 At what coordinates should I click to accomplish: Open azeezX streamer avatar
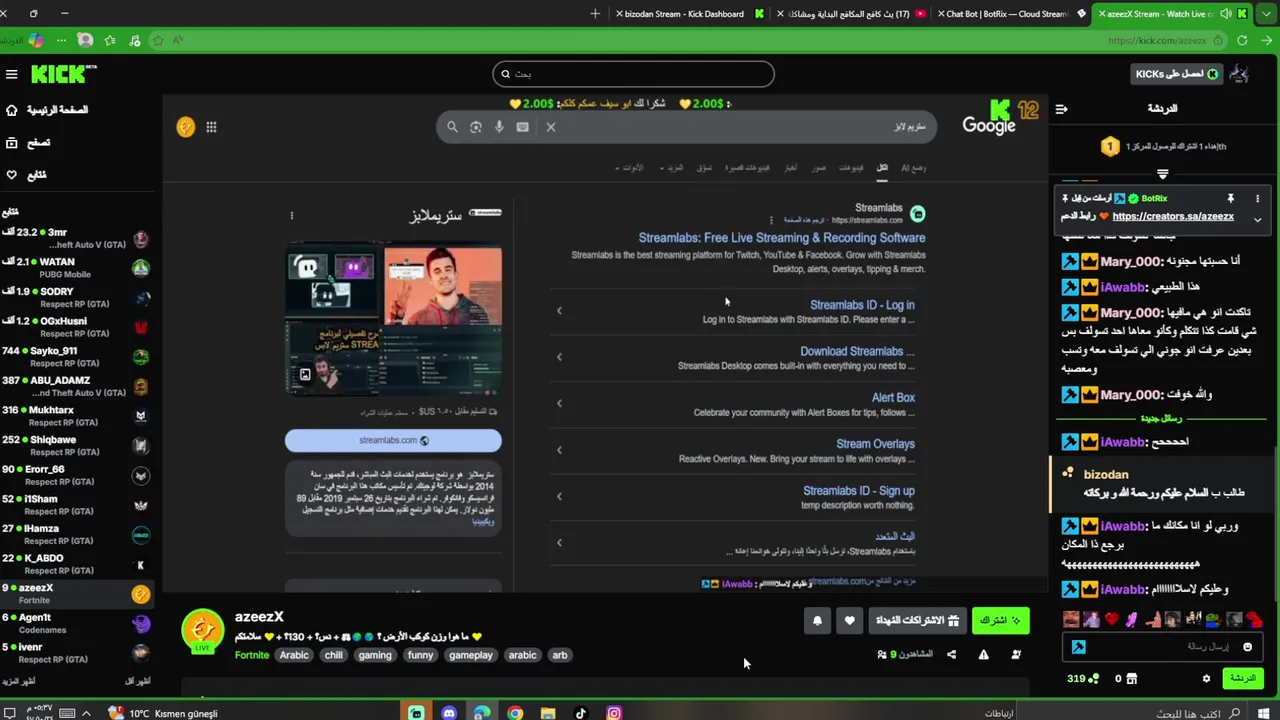(x=202, y=631)
